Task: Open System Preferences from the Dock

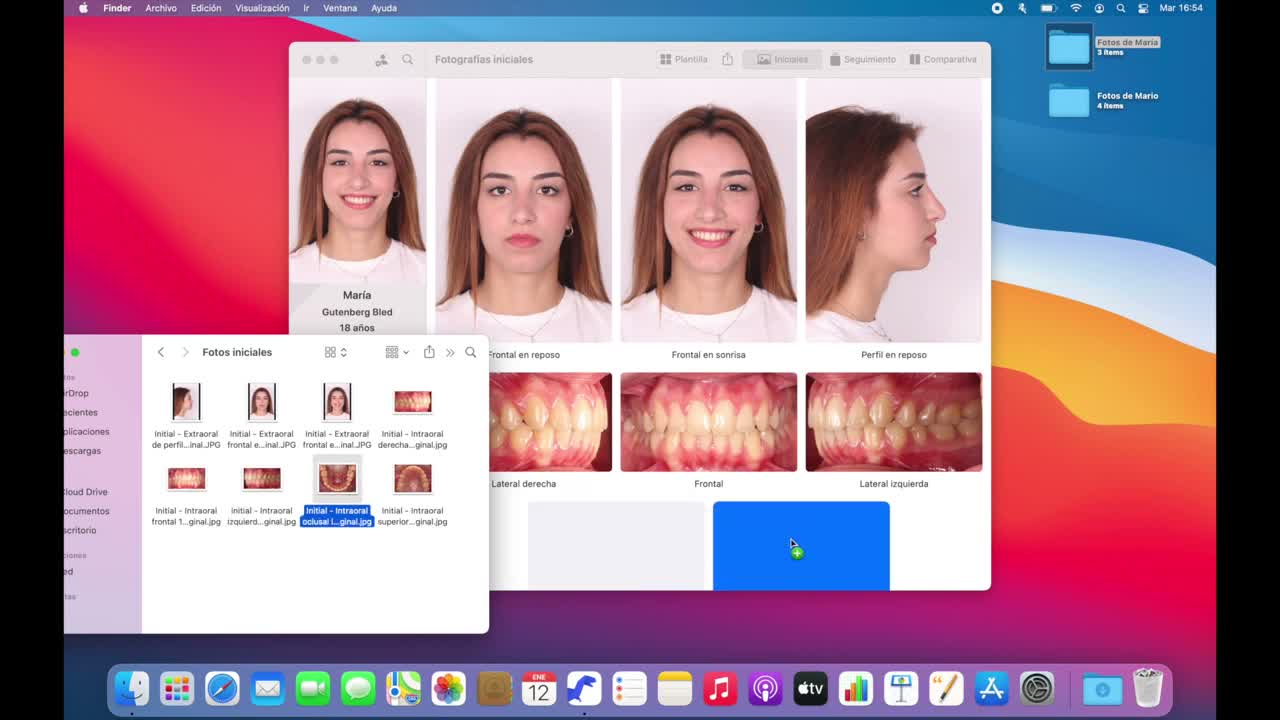Action: [1037, 688]
